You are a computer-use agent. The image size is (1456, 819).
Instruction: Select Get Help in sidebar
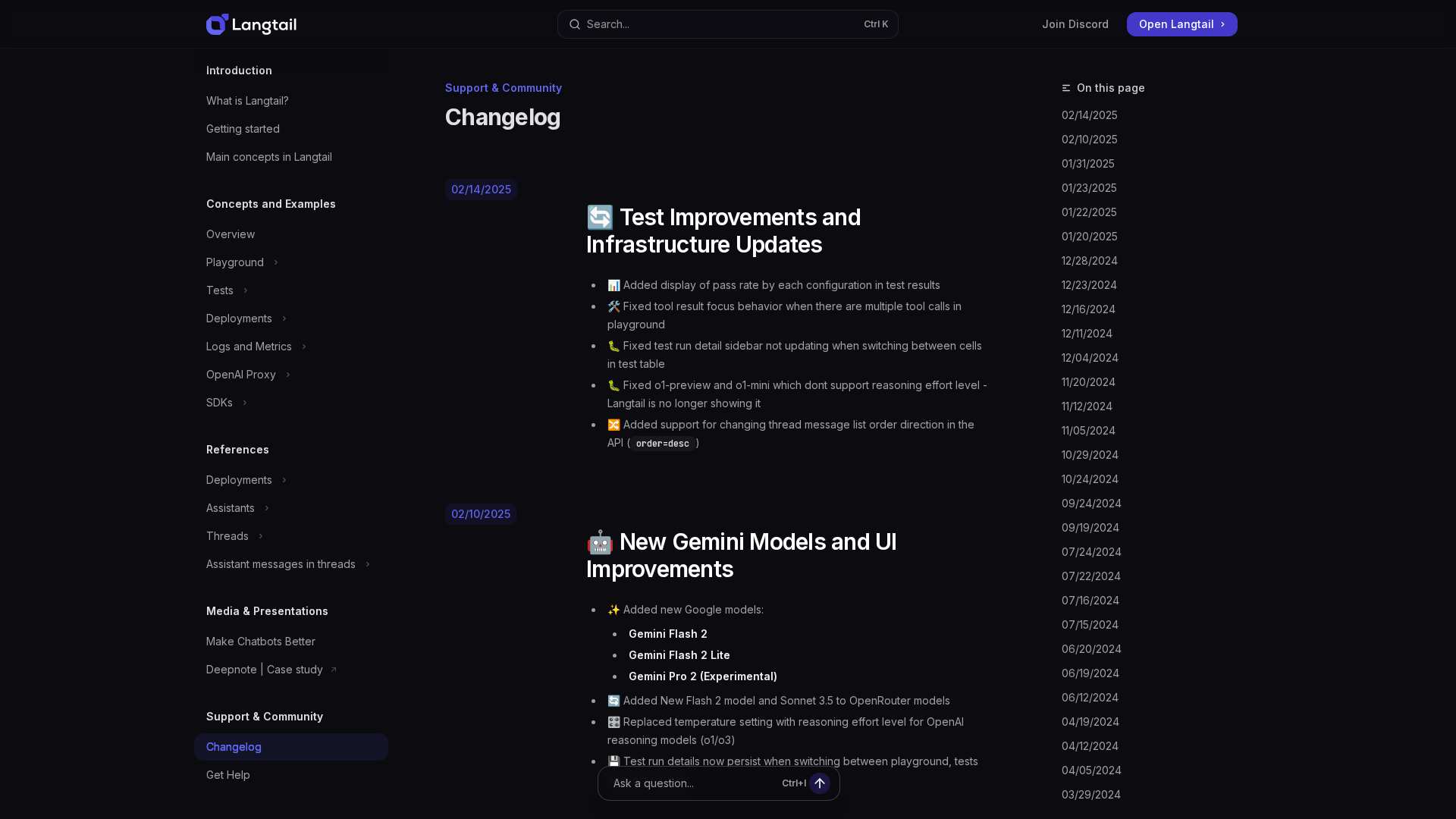coord(228,775)
